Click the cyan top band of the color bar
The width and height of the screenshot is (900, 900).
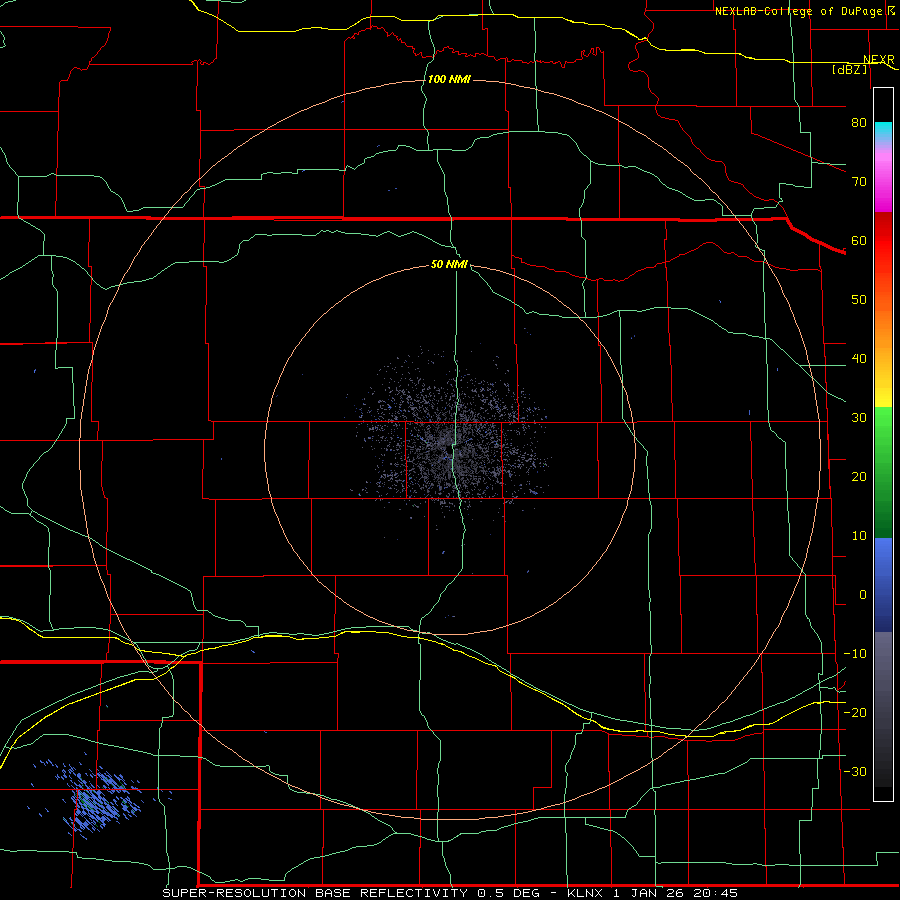883,132
